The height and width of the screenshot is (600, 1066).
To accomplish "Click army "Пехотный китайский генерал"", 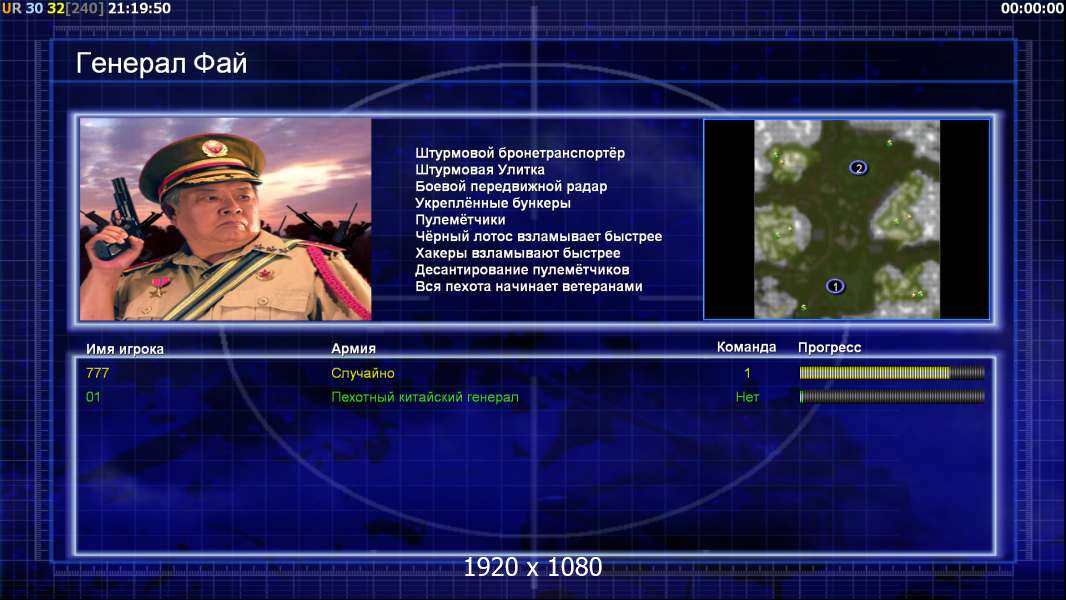I will pyautogui.click(x=425, y=397).
